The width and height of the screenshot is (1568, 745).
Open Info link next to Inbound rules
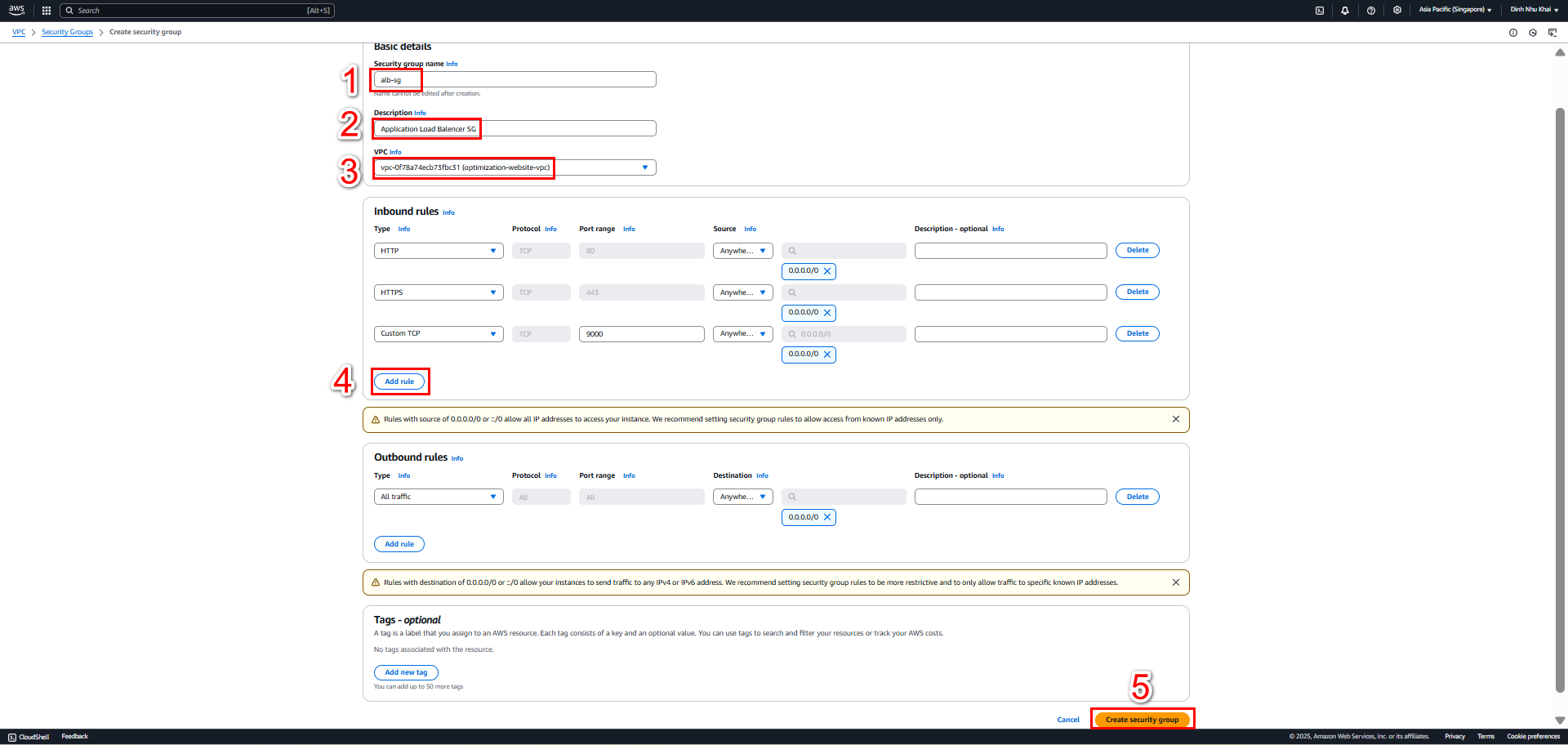pyautogui.click(x=448, y=212)
